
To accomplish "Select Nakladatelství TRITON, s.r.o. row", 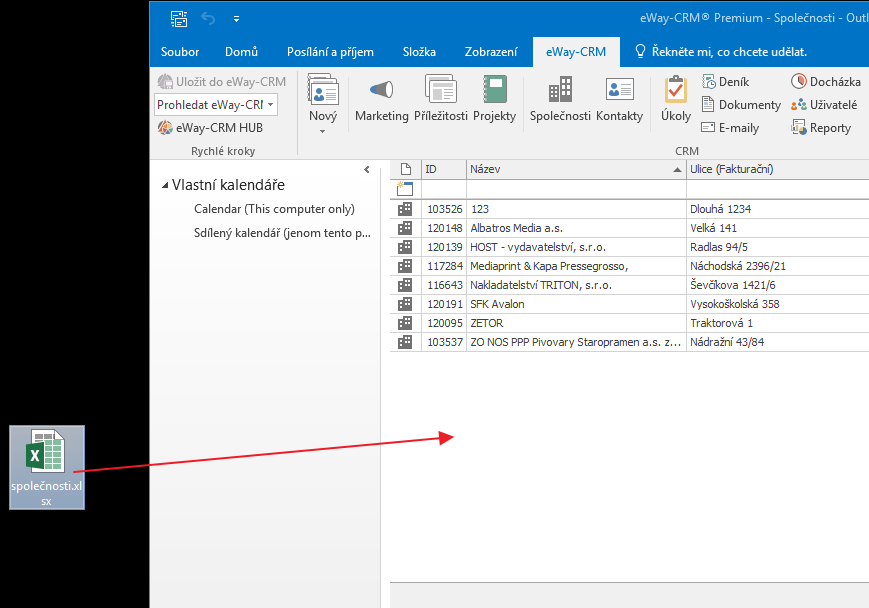I will [630, 285].
